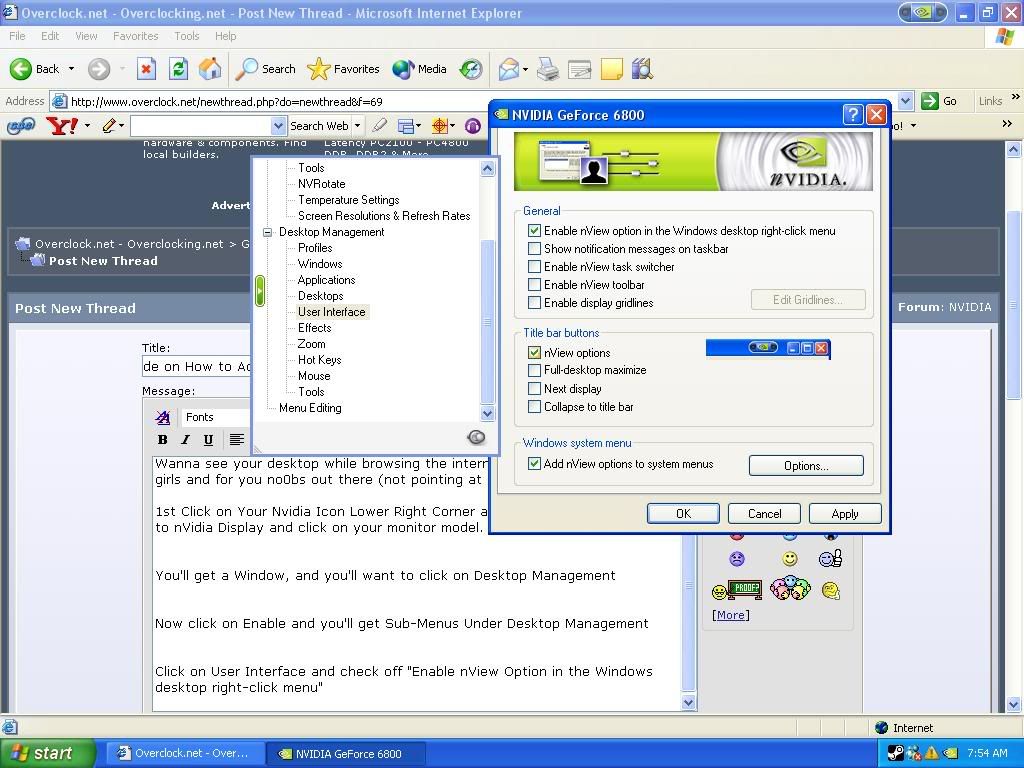Uncheck Add nView options to system menus
This screenshot has width=1024, height=768.
[x=534, y=464]
